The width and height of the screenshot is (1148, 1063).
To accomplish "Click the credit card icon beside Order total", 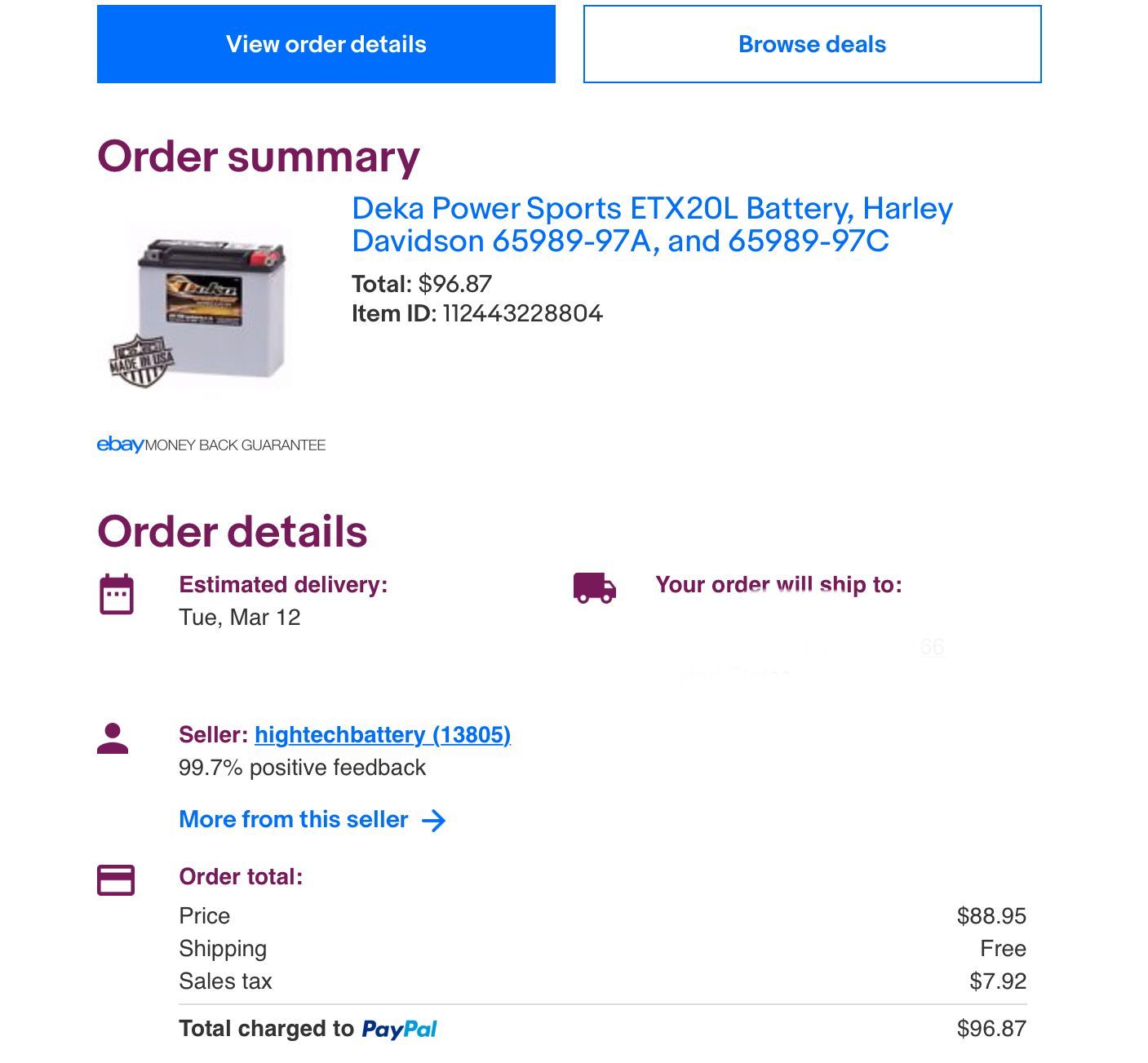I will click(116, 880).
